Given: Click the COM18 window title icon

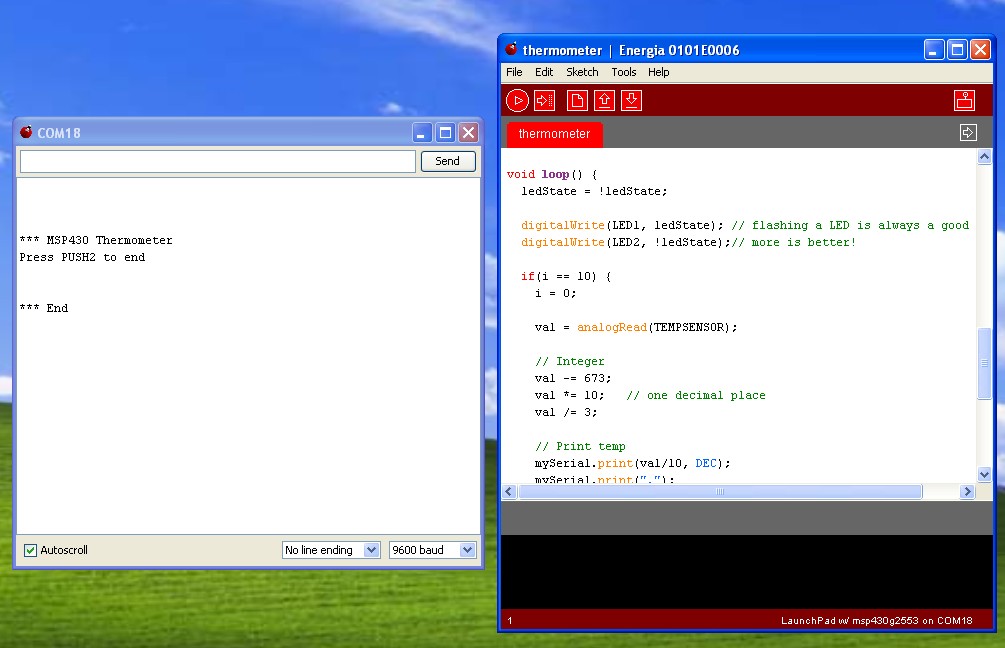Looking at the screenshot, I should click(26, 132).
